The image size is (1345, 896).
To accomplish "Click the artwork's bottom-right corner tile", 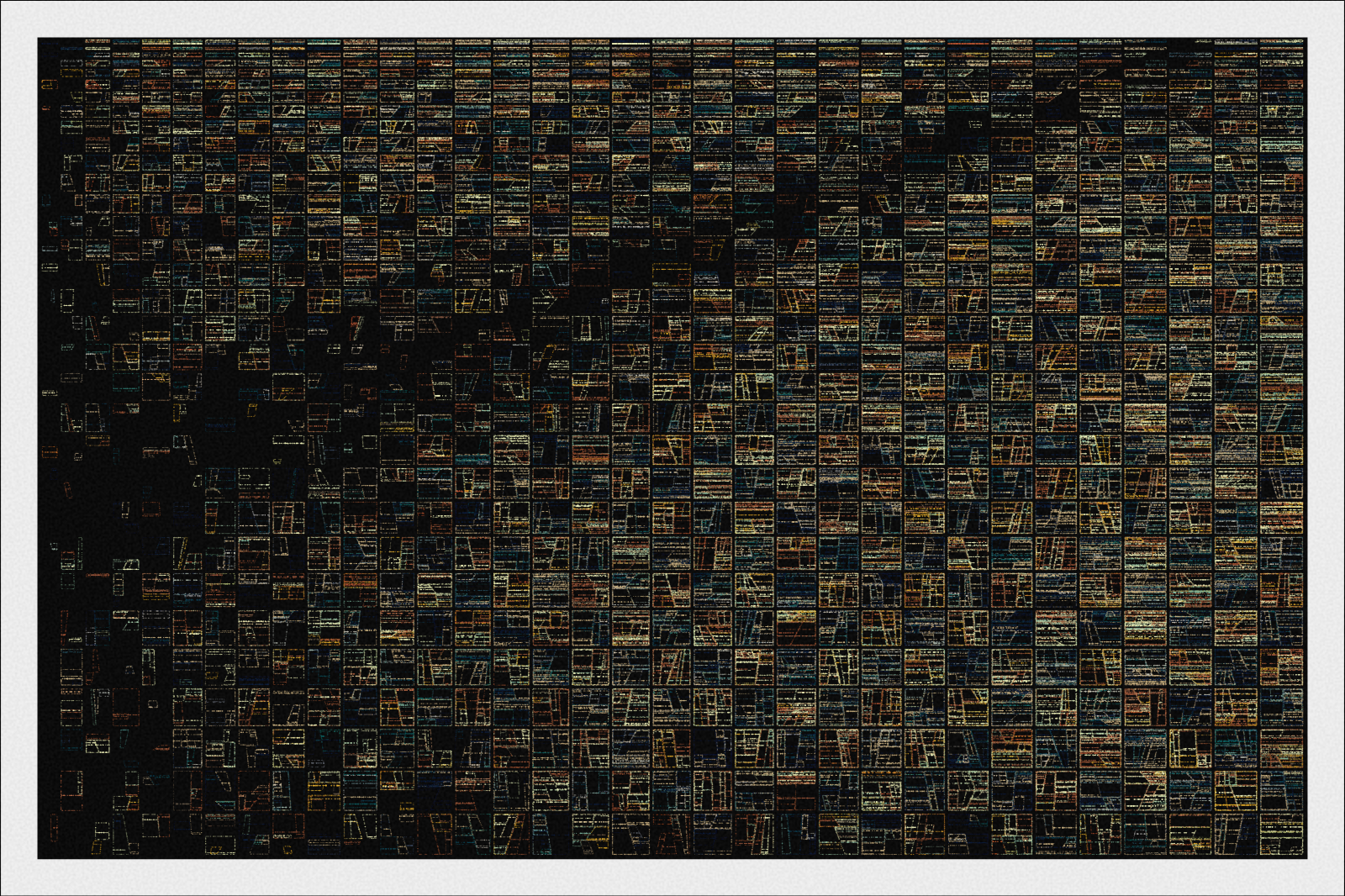I will (1281, 836).
